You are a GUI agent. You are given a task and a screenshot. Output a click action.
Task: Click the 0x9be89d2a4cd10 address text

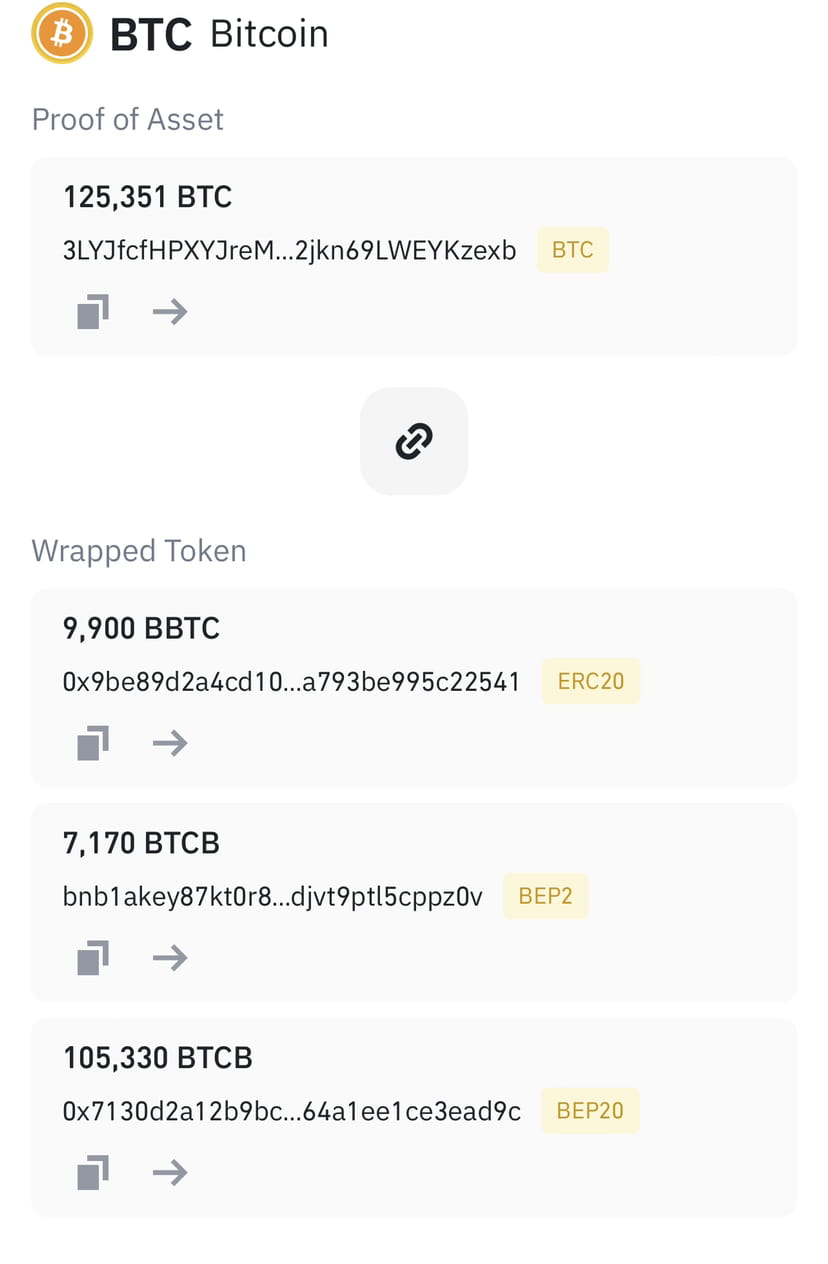[290, 681]
